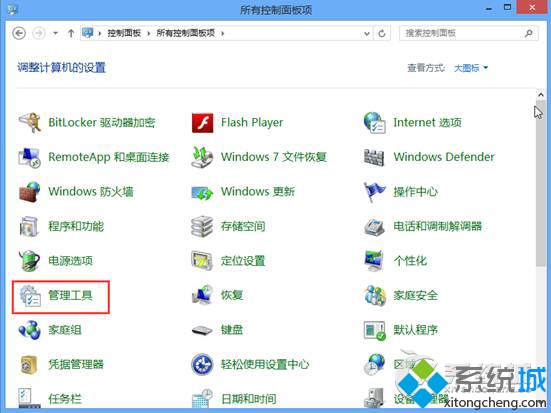The height and width of the screenshot is (413, 551).
Task: Click the 键盘 text label
Action: [x=232, y=330]
